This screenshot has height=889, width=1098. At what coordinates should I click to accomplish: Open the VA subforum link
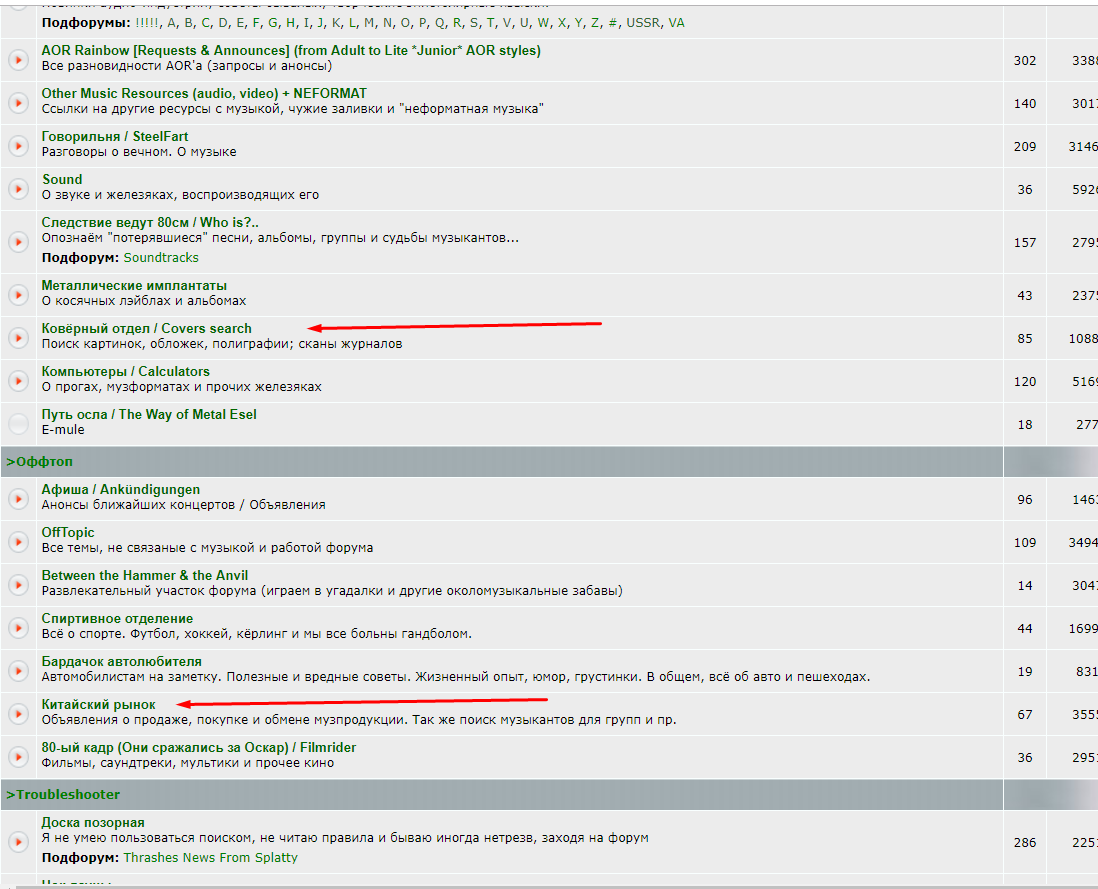[x=676, y=23]
